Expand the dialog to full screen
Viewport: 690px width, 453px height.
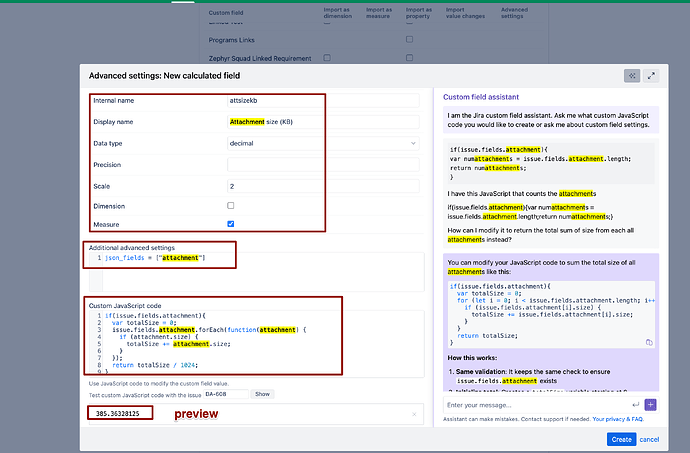point(651,76)
